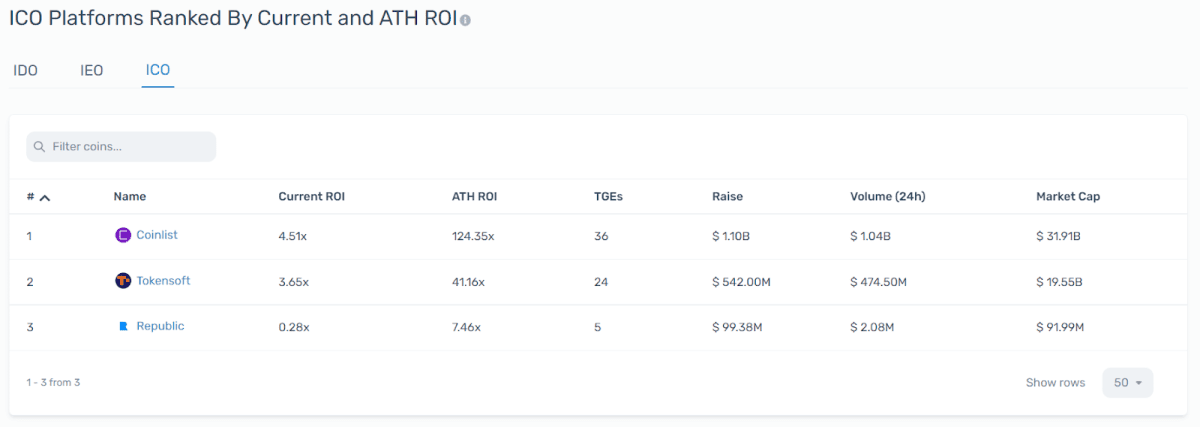This screenshot has height=427, width=1200.
Task: Sort by the ATH ROI column header
Action: (x=474, y=197)
